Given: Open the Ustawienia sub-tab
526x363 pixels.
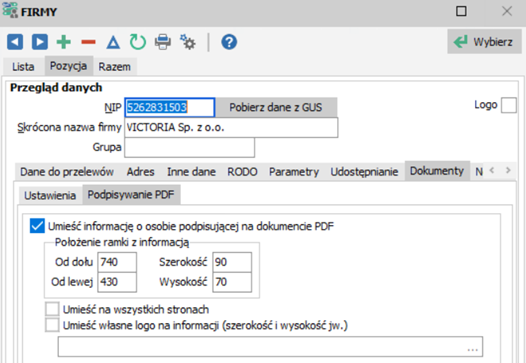Looking at the screenshot, I should [50, 195].
